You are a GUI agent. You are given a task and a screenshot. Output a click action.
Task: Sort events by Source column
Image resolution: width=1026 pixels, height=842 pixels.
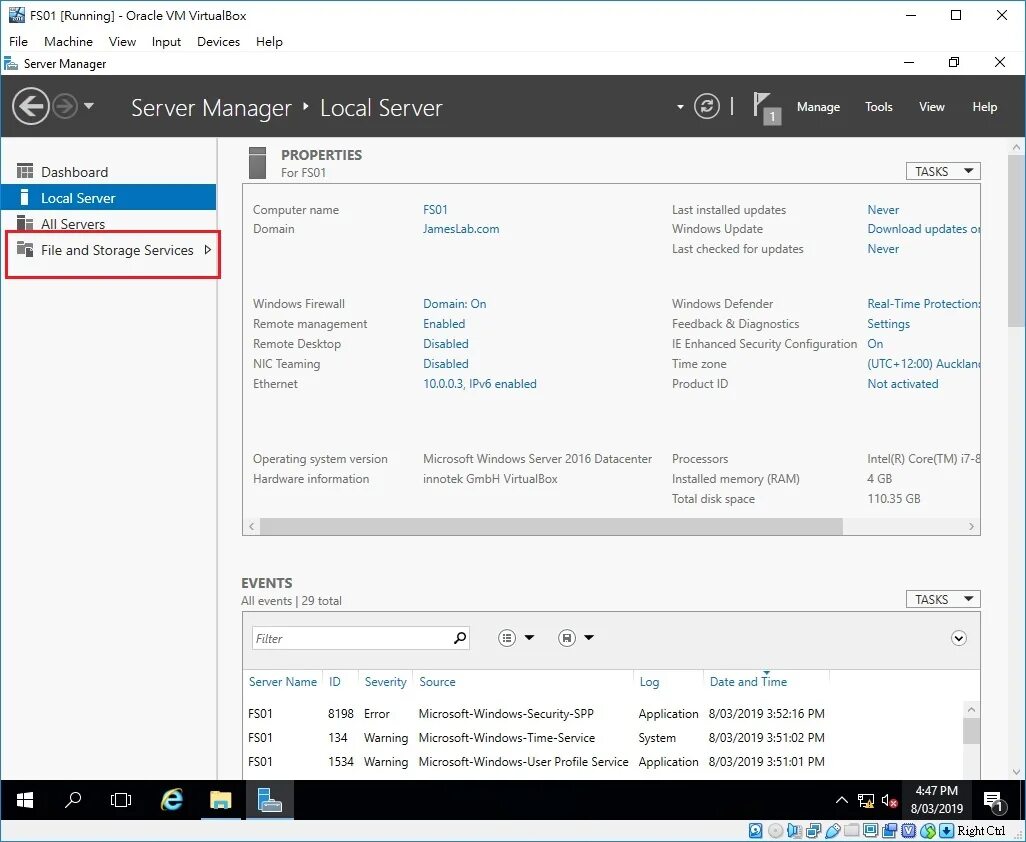pos(437,682)
